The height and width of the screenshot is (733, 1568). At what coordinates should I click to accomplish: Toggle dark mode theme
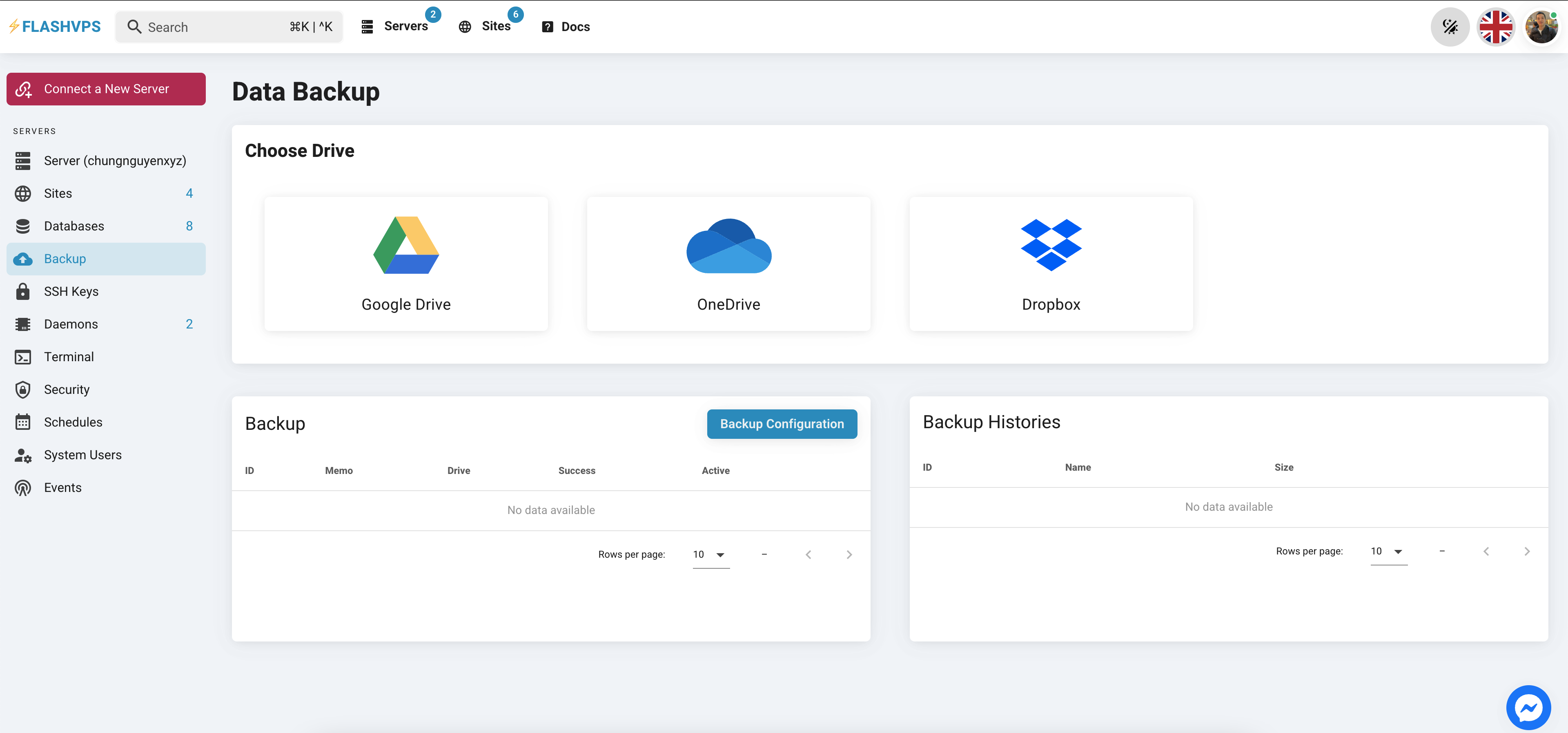tap(1450, 26)
